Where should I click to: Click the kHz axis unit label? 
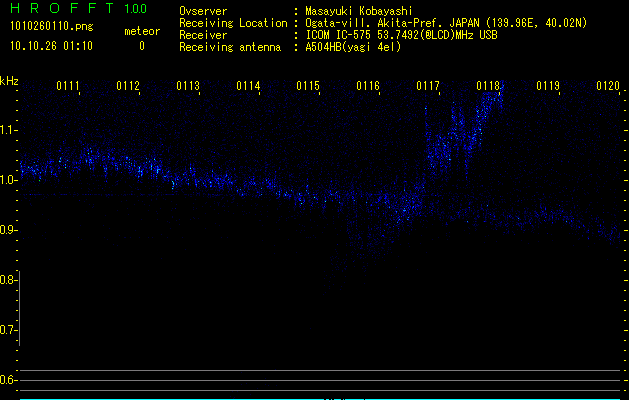point(9,81)
